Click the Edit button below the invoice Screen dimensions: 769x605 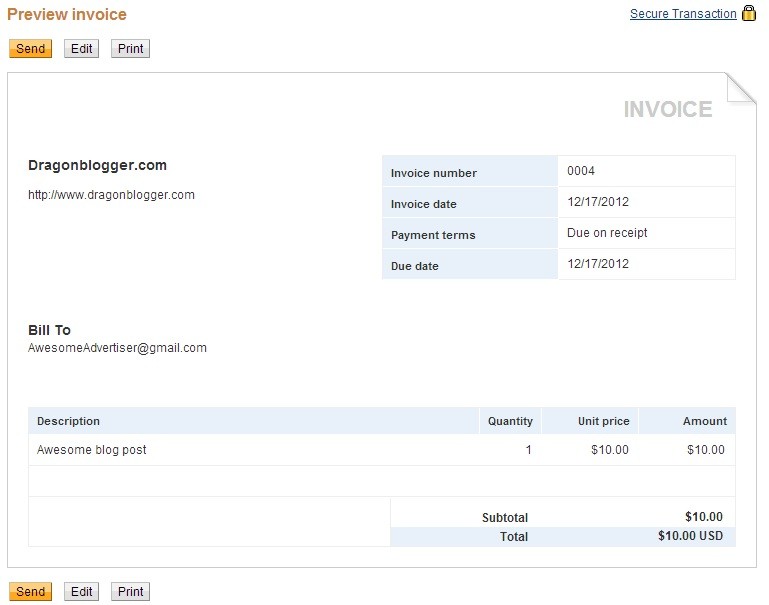pyautogui.click(x=81, y=592)
